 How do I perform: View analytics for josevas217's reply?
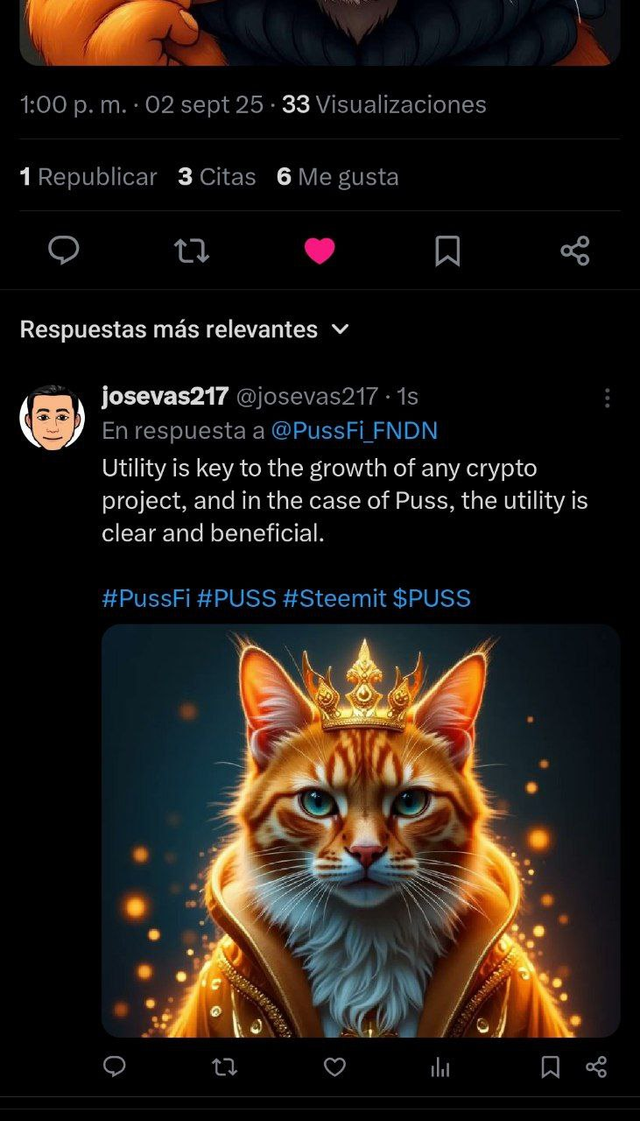(440, 1068)
